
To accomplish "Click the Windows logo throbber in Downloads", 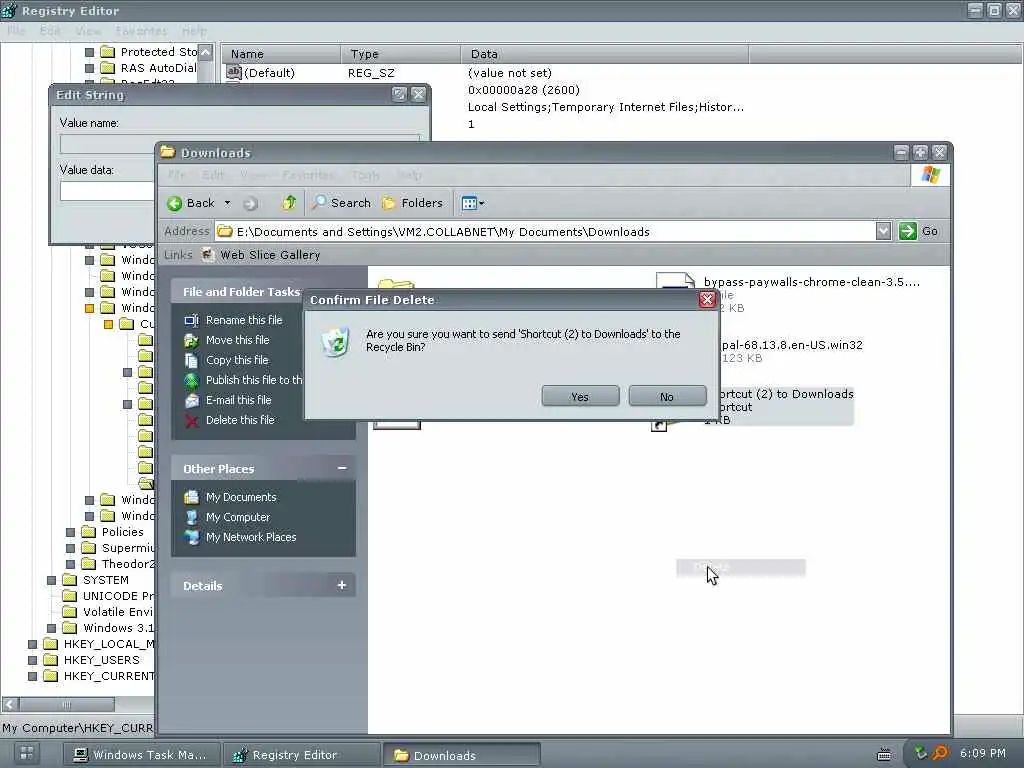I will (x=931, y=175).
